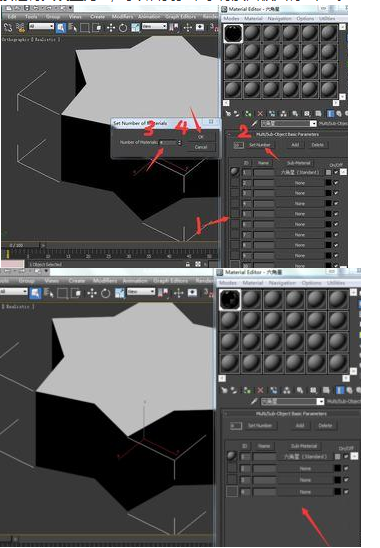Toggle On/Off checkbox for sub-material ID 8

tap(336, 245)
